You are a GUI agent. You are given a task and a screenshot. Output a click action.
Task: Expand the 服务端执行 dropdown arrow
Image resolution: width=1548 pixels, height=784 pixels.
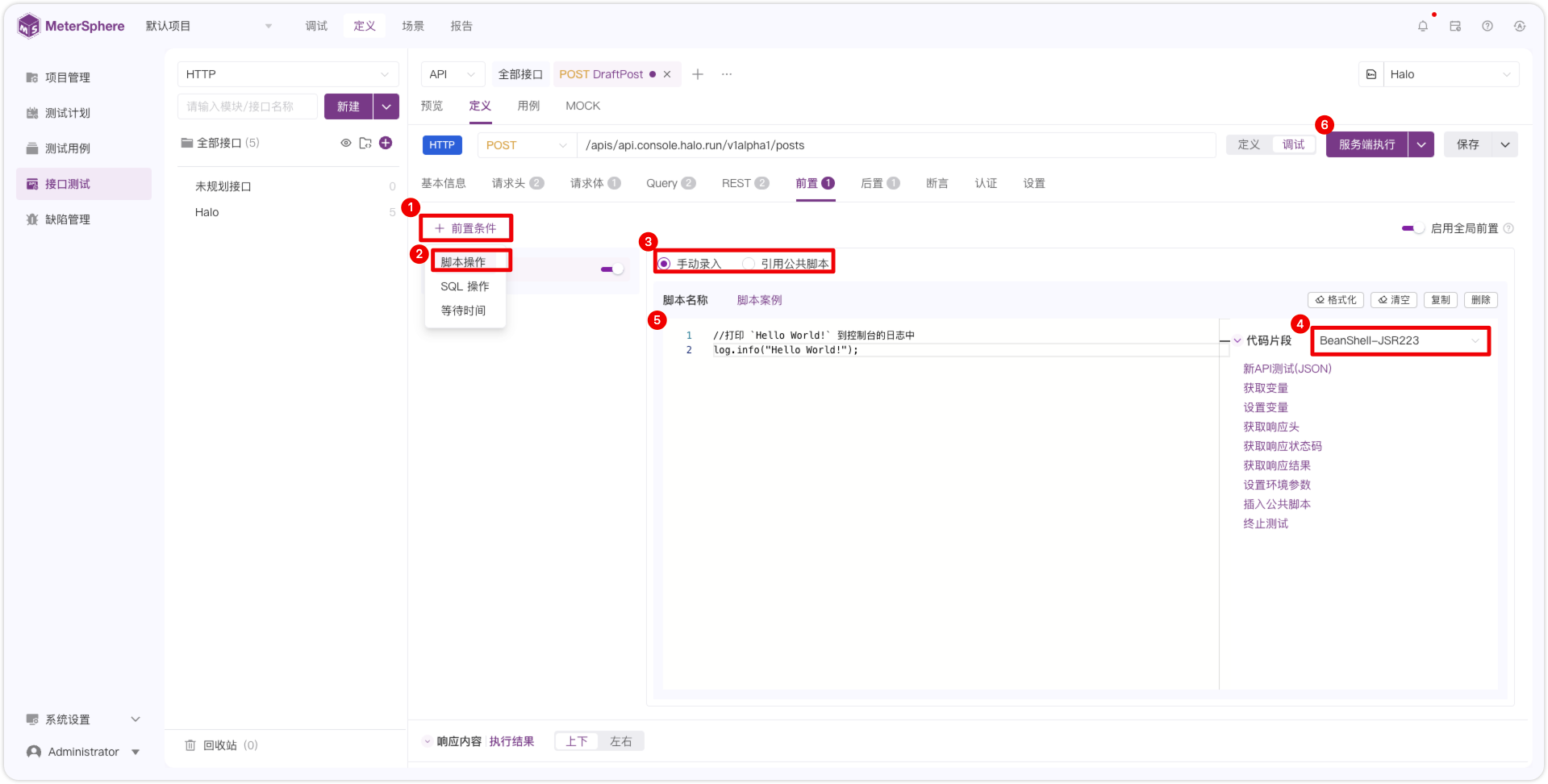(x=1421, y=144)
